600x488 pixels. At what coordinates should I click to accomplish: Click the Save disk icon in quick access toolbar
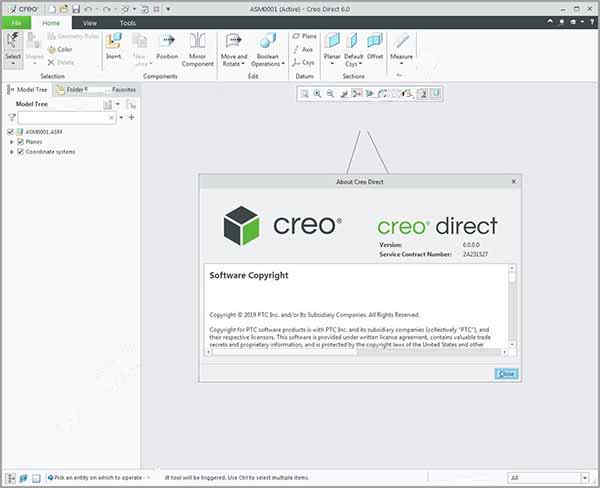tap(76, 9)
